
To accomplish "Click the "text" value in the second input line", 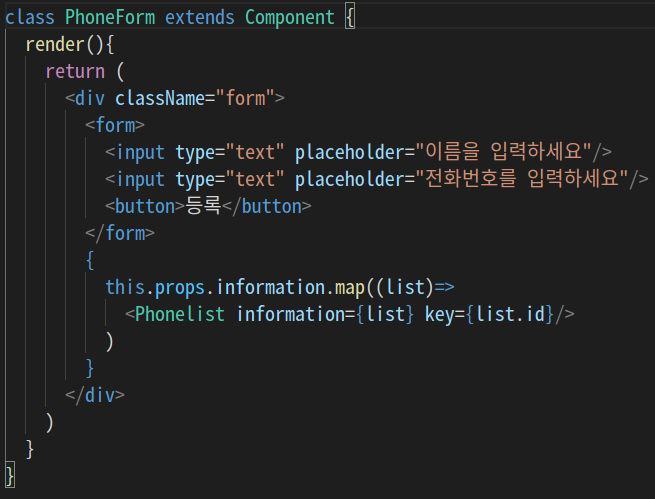I will [255, 179].
